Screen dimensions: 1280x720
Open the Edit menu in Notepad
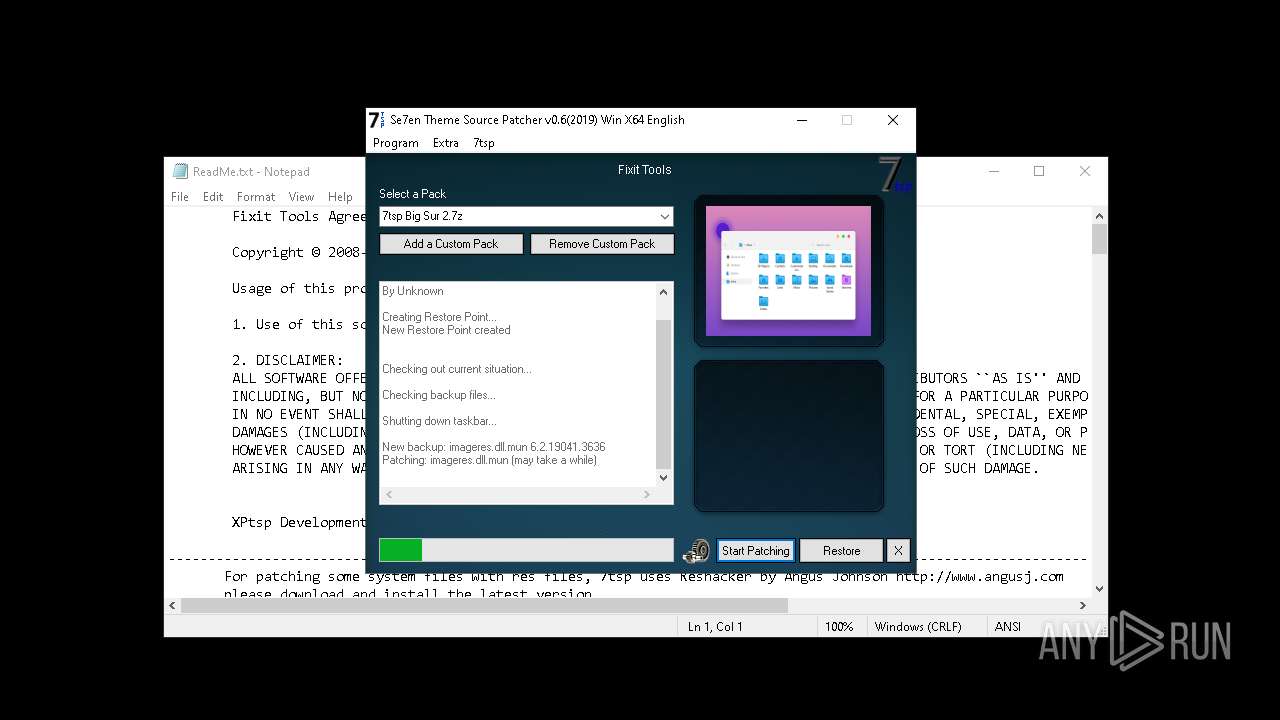click(213, 197)
